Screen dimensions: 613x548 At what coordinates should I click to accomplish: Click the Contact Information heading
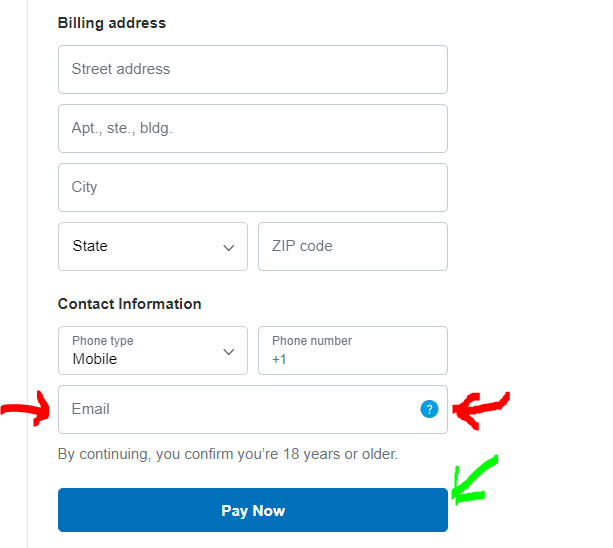[129, 304]
